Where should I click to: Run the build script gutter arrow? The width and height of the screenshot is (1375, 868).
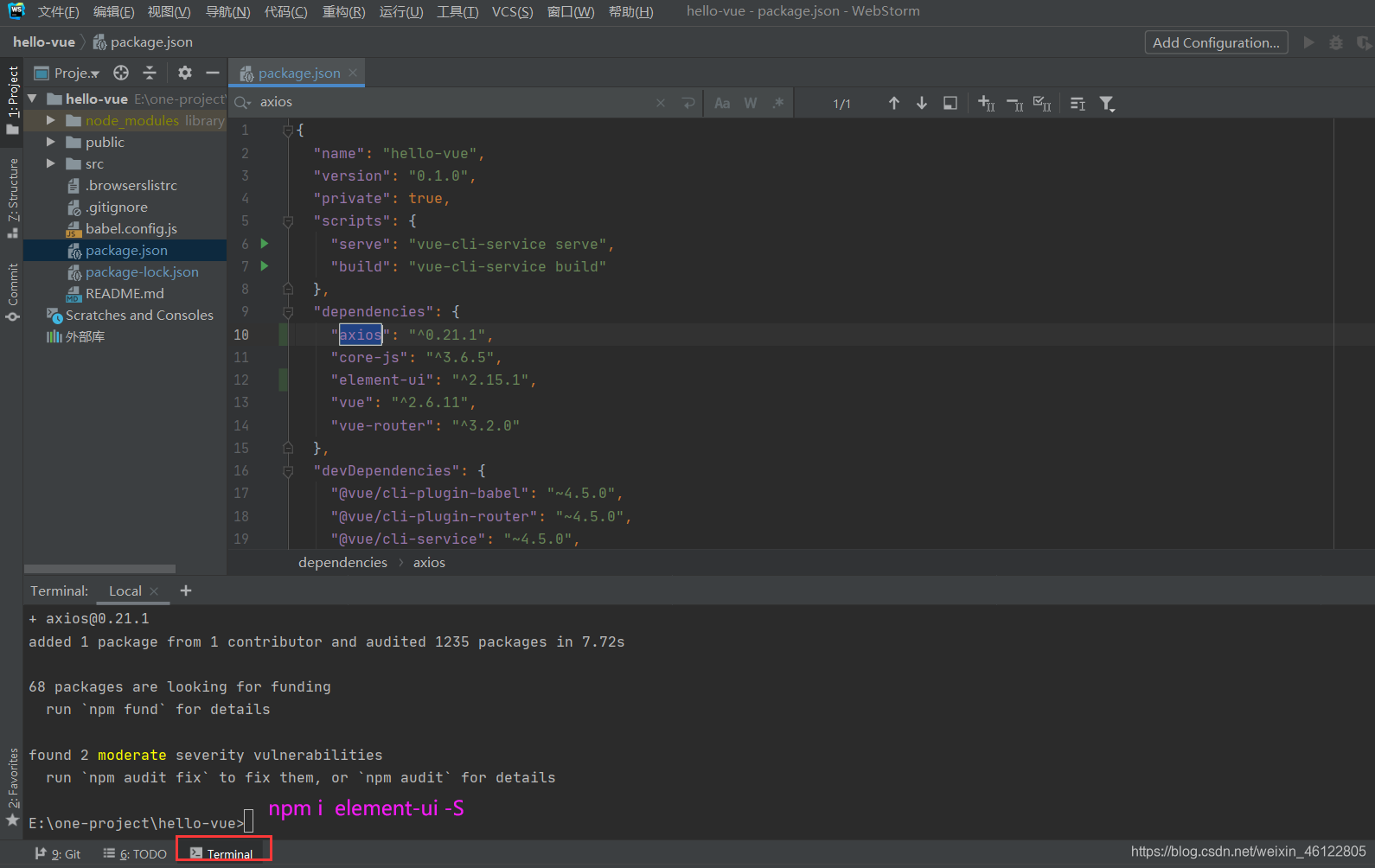coord(265,266)
